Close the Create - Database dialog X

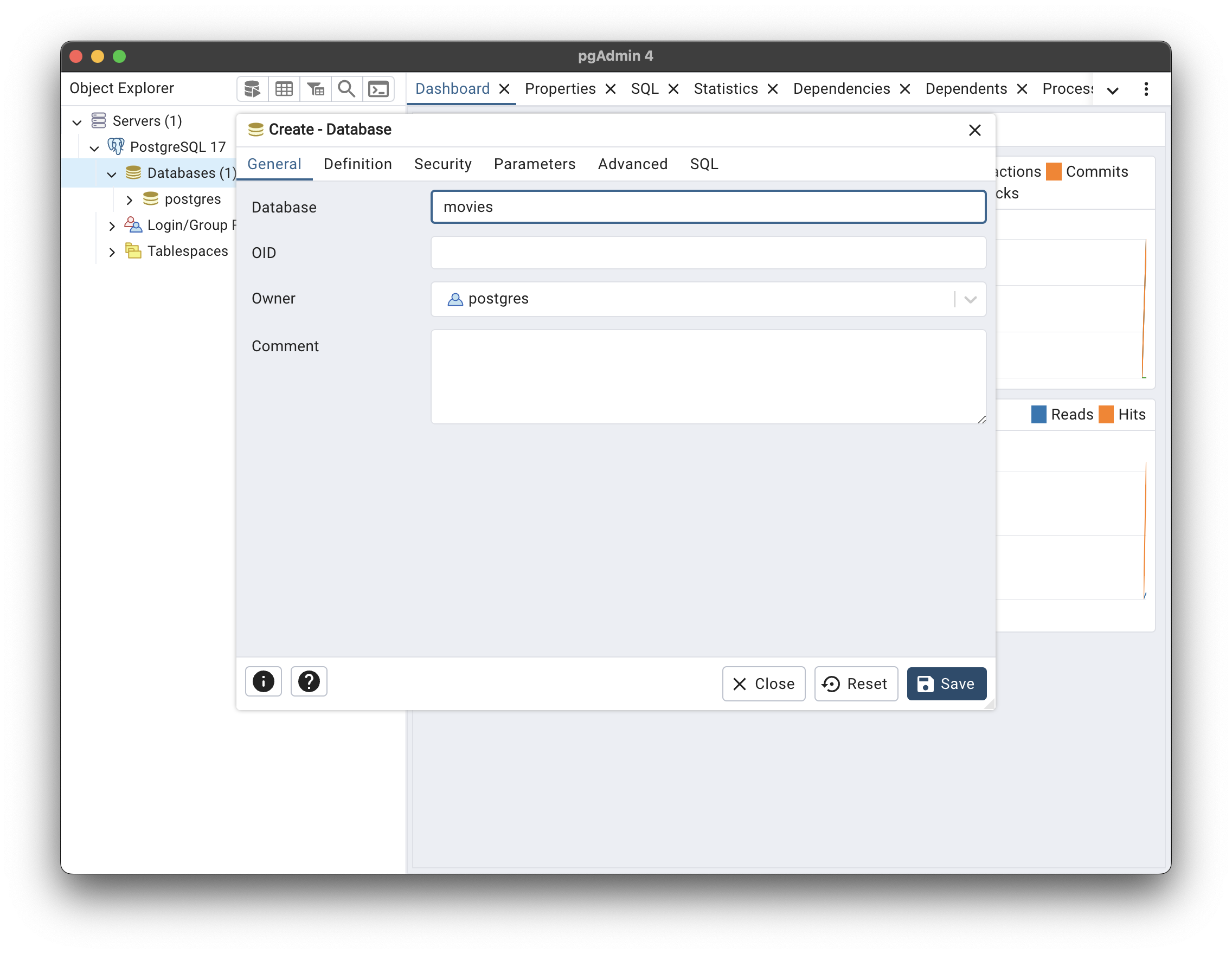(974, 130)
